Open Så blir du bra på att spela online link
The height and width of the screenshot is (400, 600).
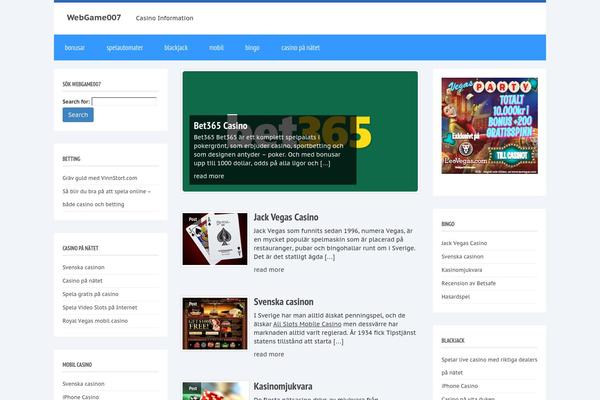[107, 198]
